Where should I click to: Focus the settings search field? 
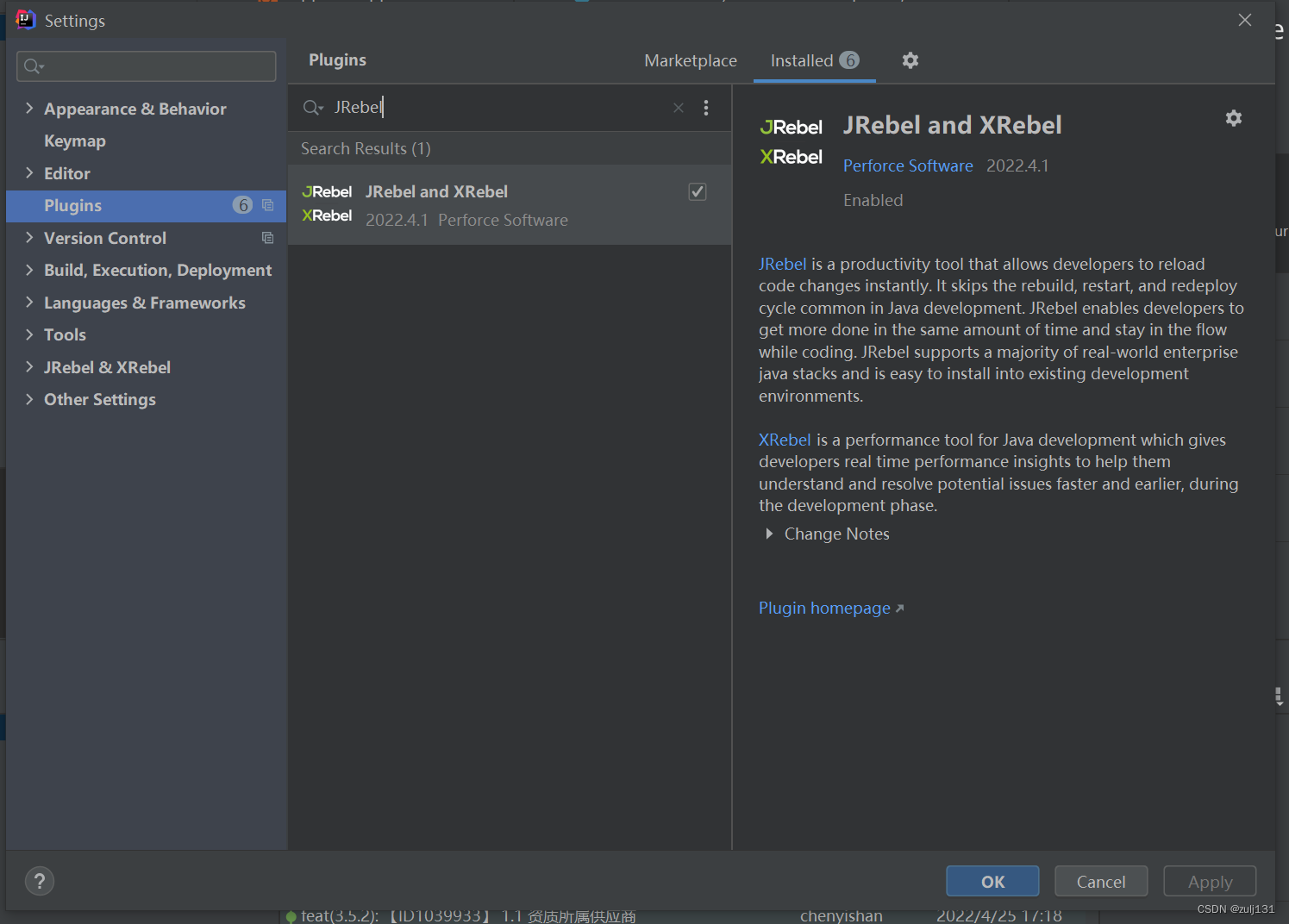click(x=147, y=66)
